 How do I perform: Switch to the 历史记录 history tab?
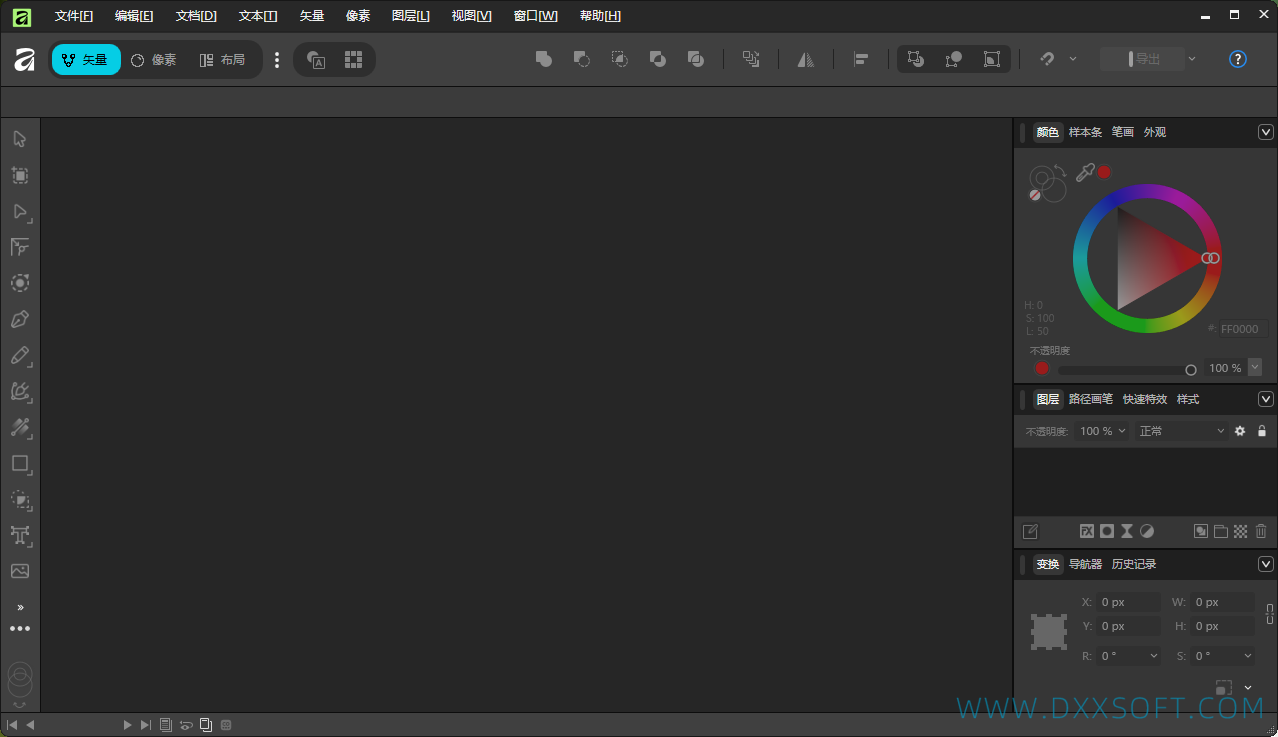point(1134,564)
